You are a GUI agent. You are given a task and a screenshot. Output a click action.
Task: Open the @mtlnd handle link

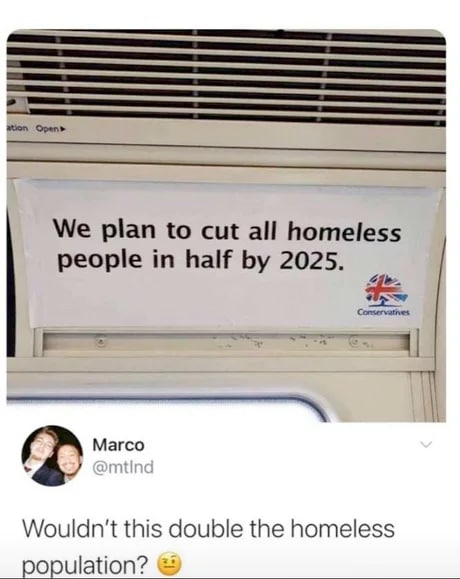tap(123, 467)
